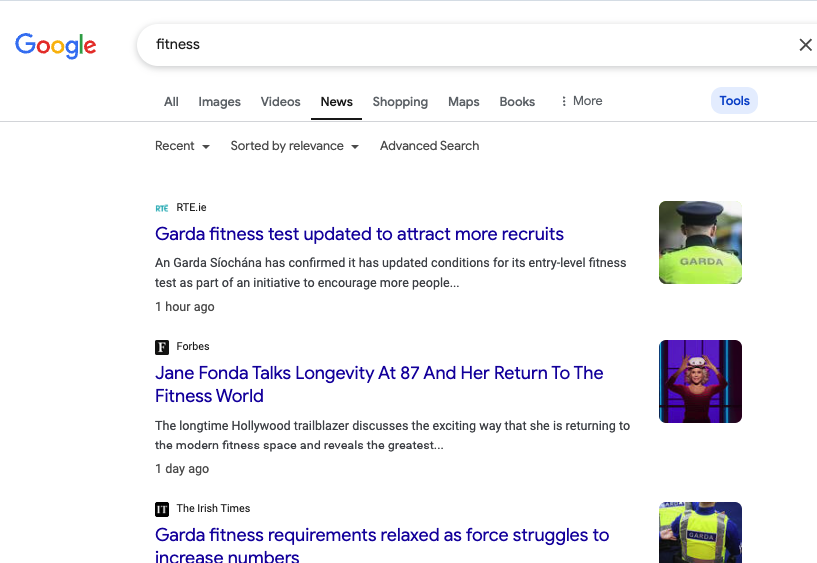View the Jane Fonda purple thumbnail
Image resolution: width=817 pixels, height=563 pixels.
click(x=700, y=381)
